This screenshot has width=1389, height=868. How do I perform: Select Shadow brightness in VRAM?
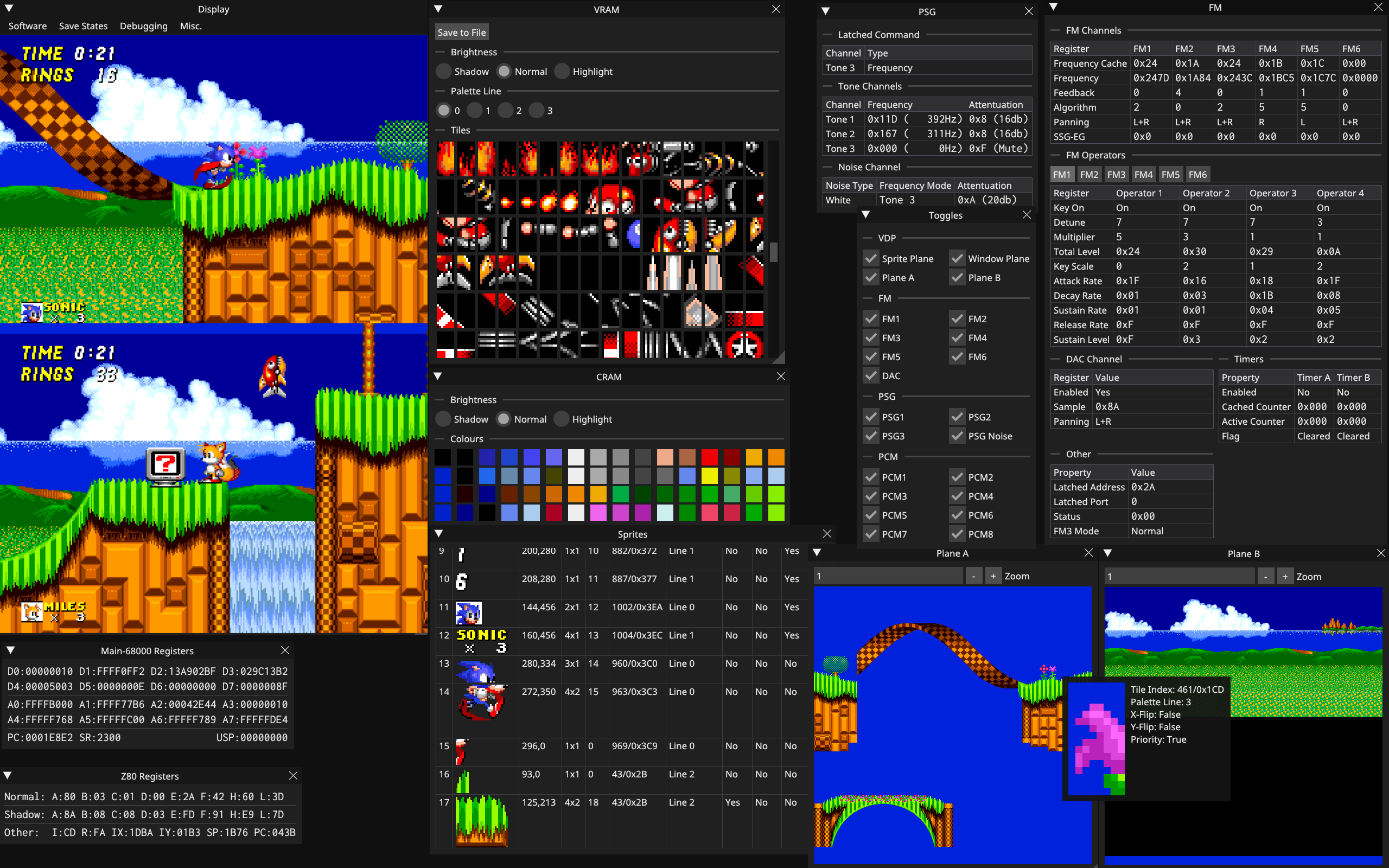tap(444, 71)
